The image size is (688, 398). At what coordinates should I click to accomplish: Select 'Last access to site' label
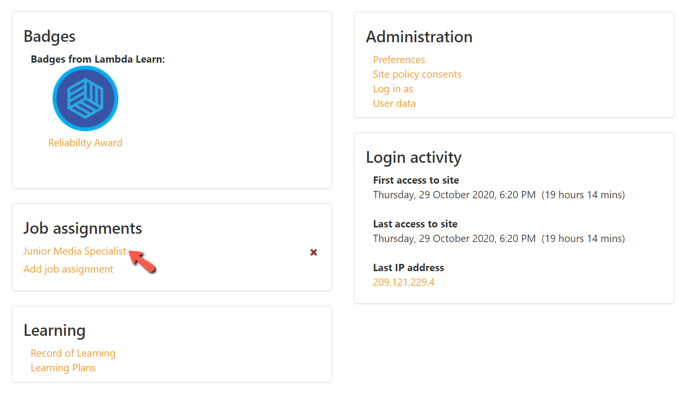pos(415,224)
